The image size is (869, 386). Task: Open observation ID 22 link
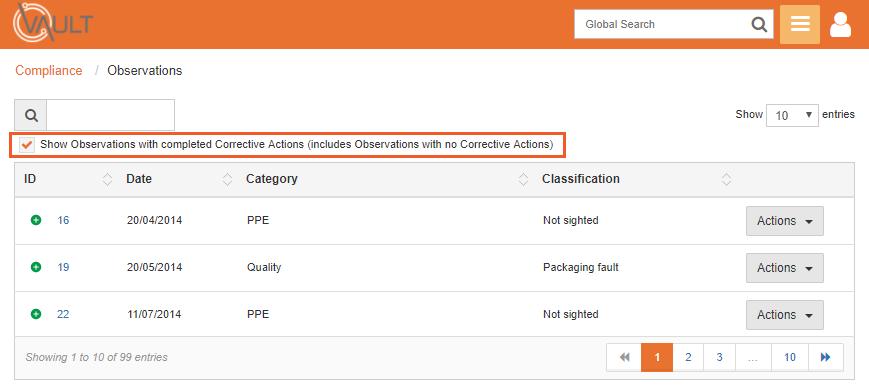coord(63,314)
